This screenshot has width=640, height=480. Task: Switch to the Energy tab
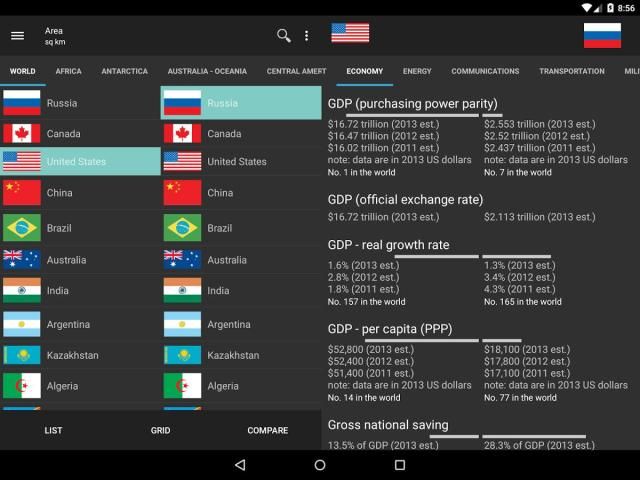(417, 72)
